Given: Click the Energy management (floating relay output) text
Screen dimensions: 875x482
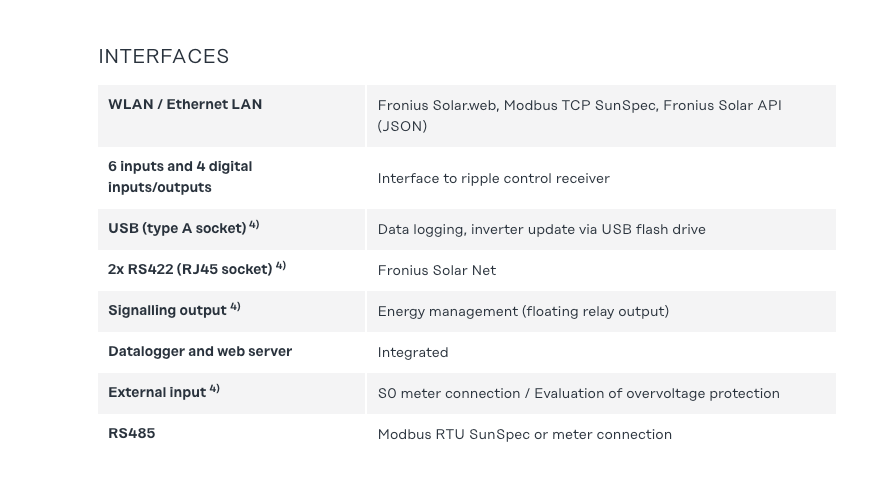Looking at the screenshot, I should 523,311.
